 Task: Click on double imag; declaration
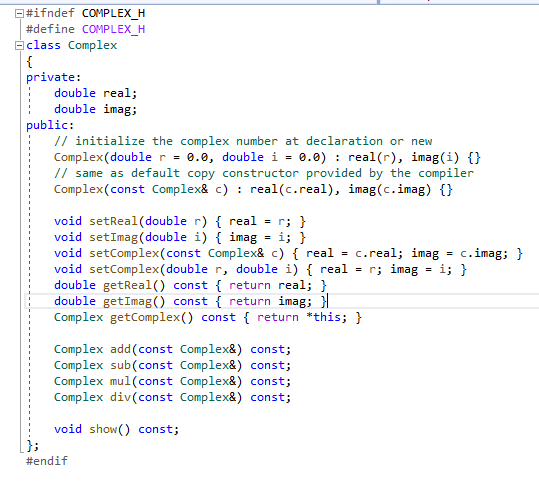(x=96, y=109)
